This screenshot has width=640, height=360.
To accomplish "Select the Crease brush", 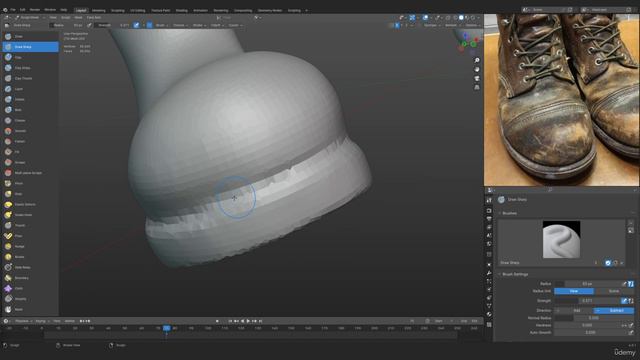I will pos(30,120).
